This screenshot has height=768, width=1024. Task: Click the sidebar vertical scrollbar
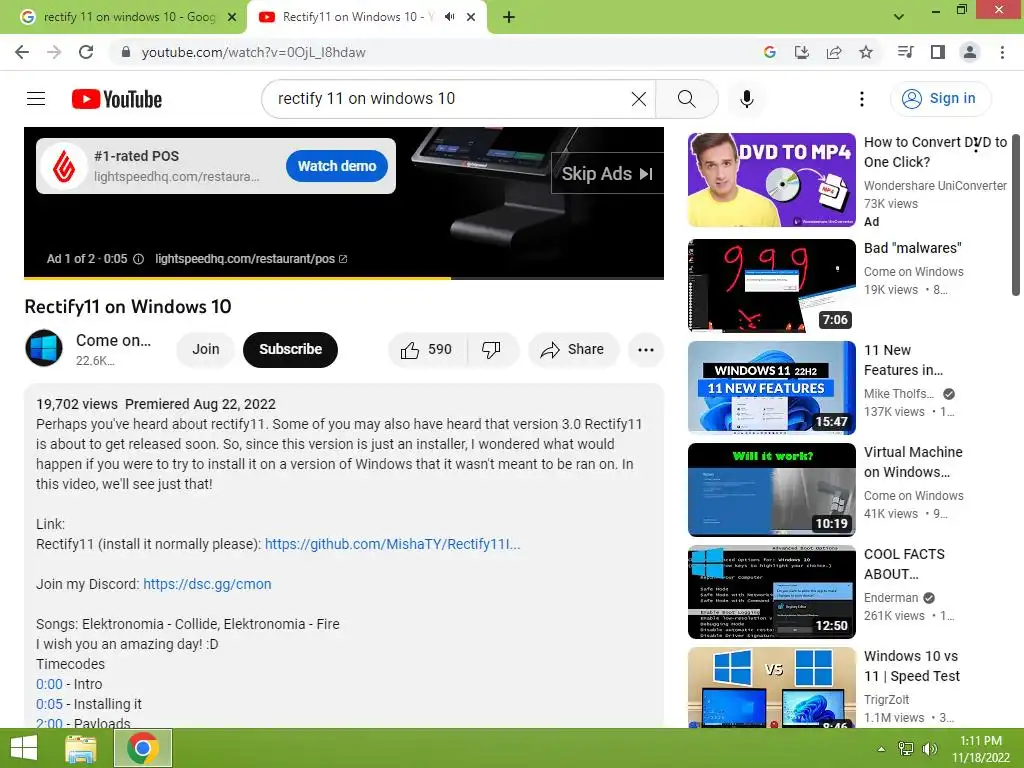[1016, 216]
